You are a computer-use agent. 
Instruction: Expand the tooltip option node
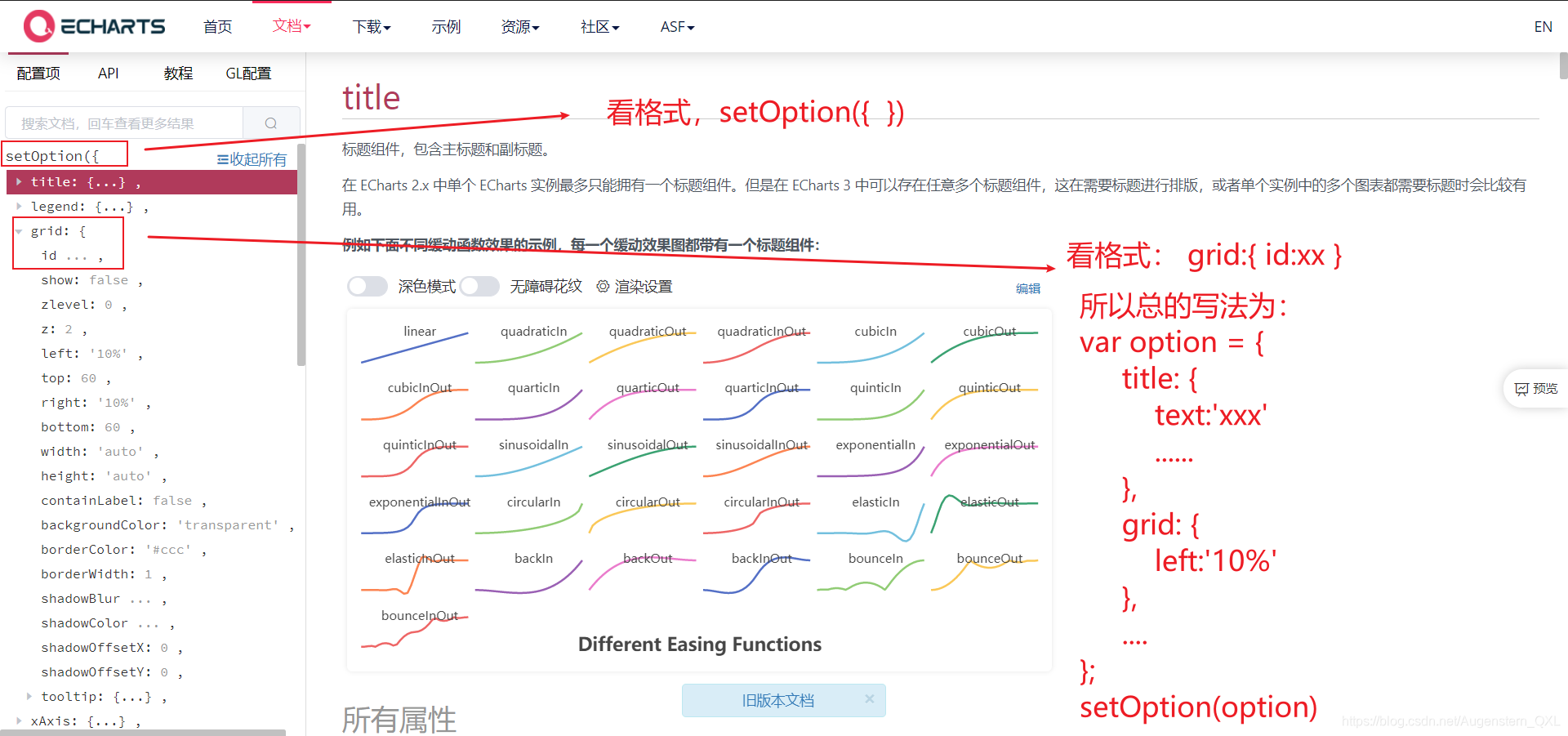coord(29,697)
